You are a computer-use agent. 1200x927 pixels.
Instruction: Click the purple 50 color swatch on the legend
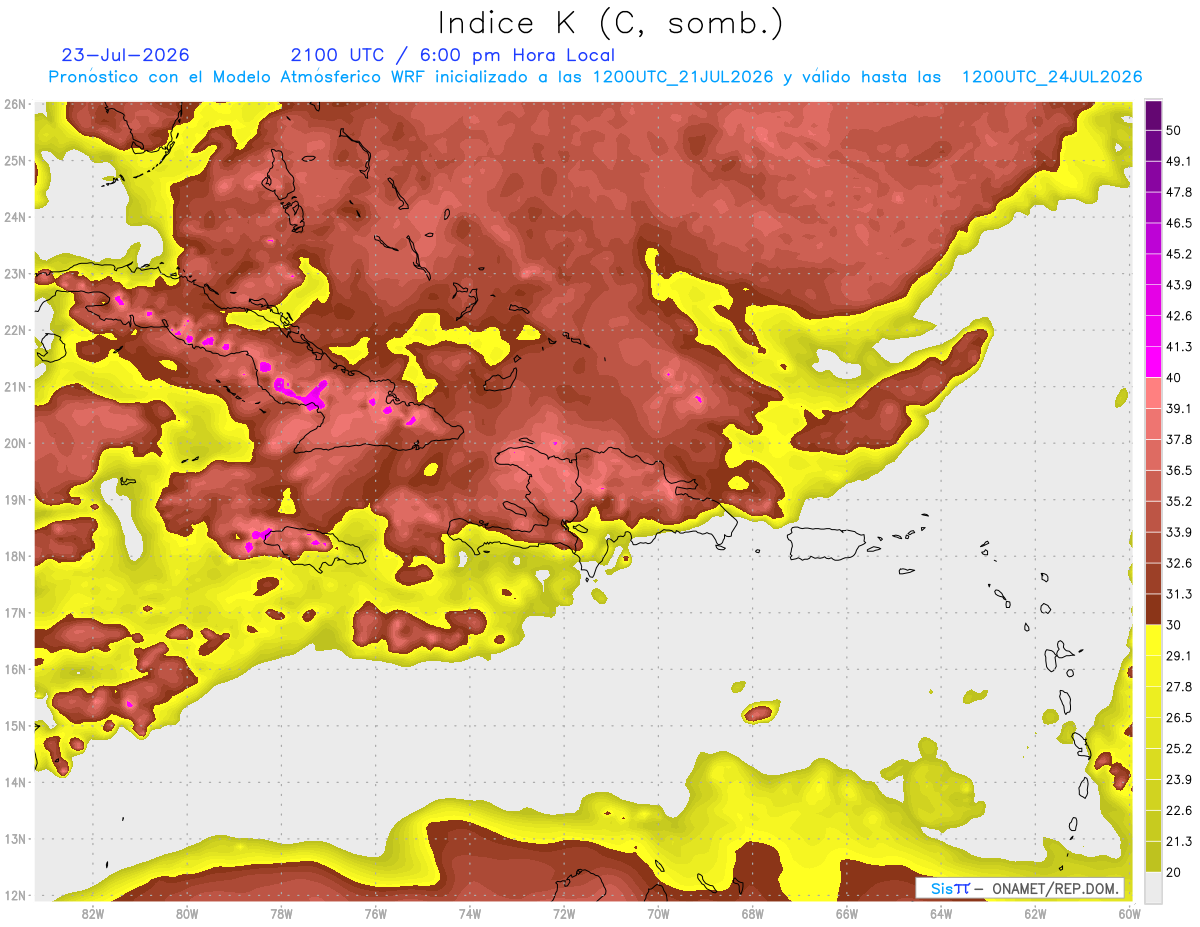coord(1153,117)
